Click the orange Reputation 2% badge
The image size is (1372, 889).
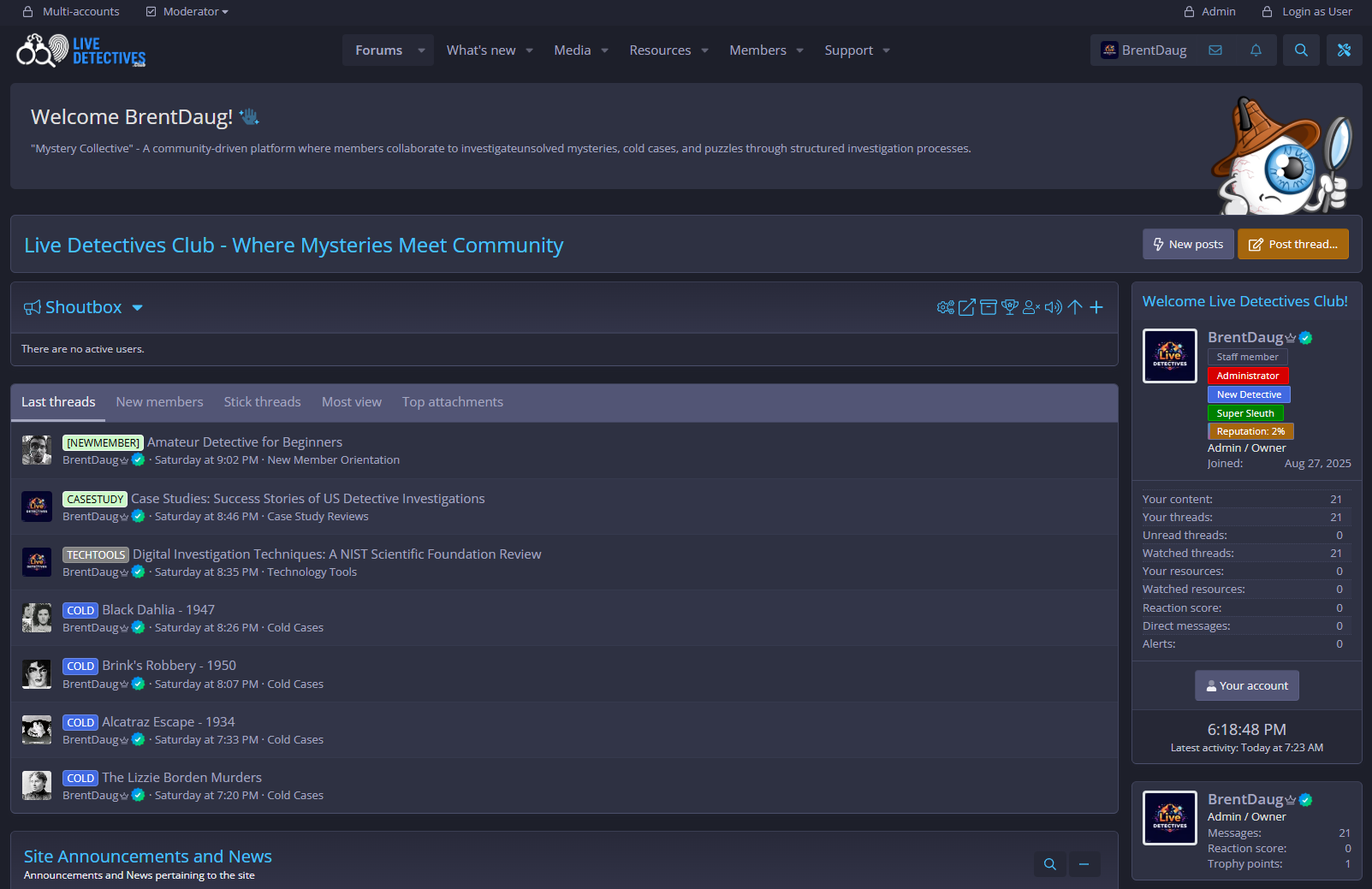(1250, 431)
